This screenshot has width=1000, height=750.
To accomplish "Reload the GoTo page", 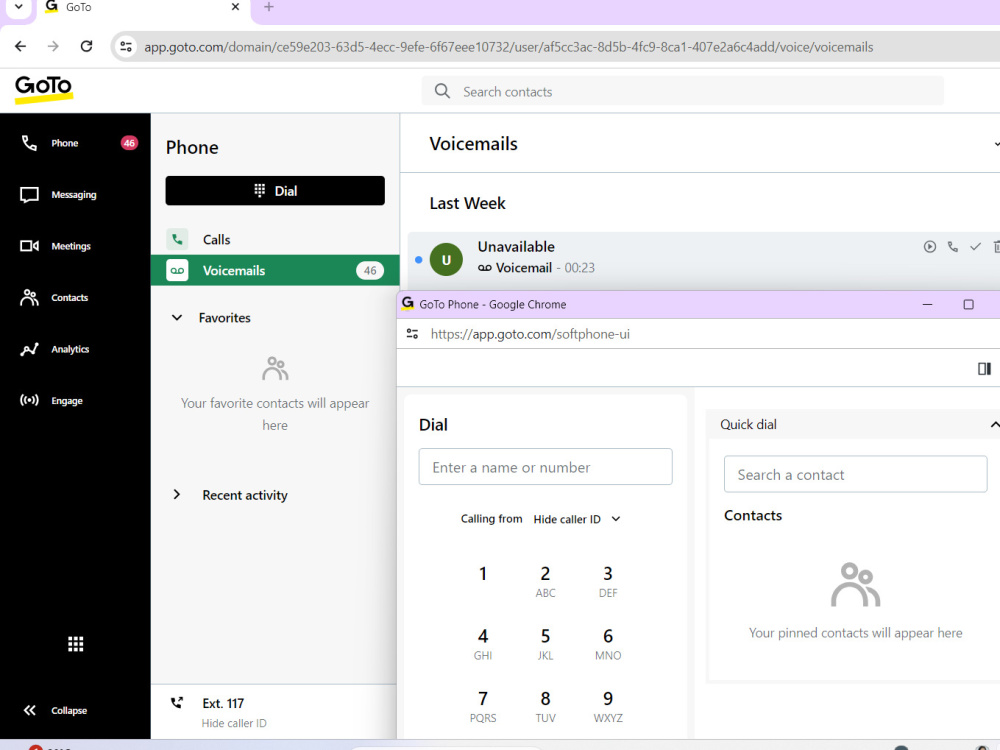I will click(87, 47).
